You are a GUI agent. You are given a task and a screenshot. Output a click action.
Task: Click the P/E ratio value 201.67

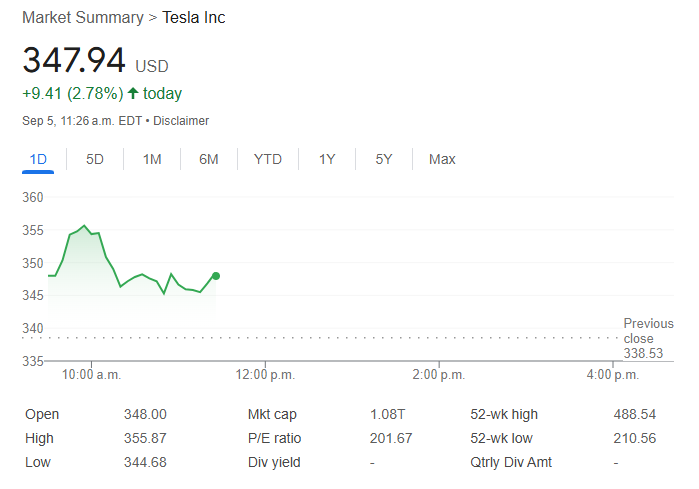[391, 438]
